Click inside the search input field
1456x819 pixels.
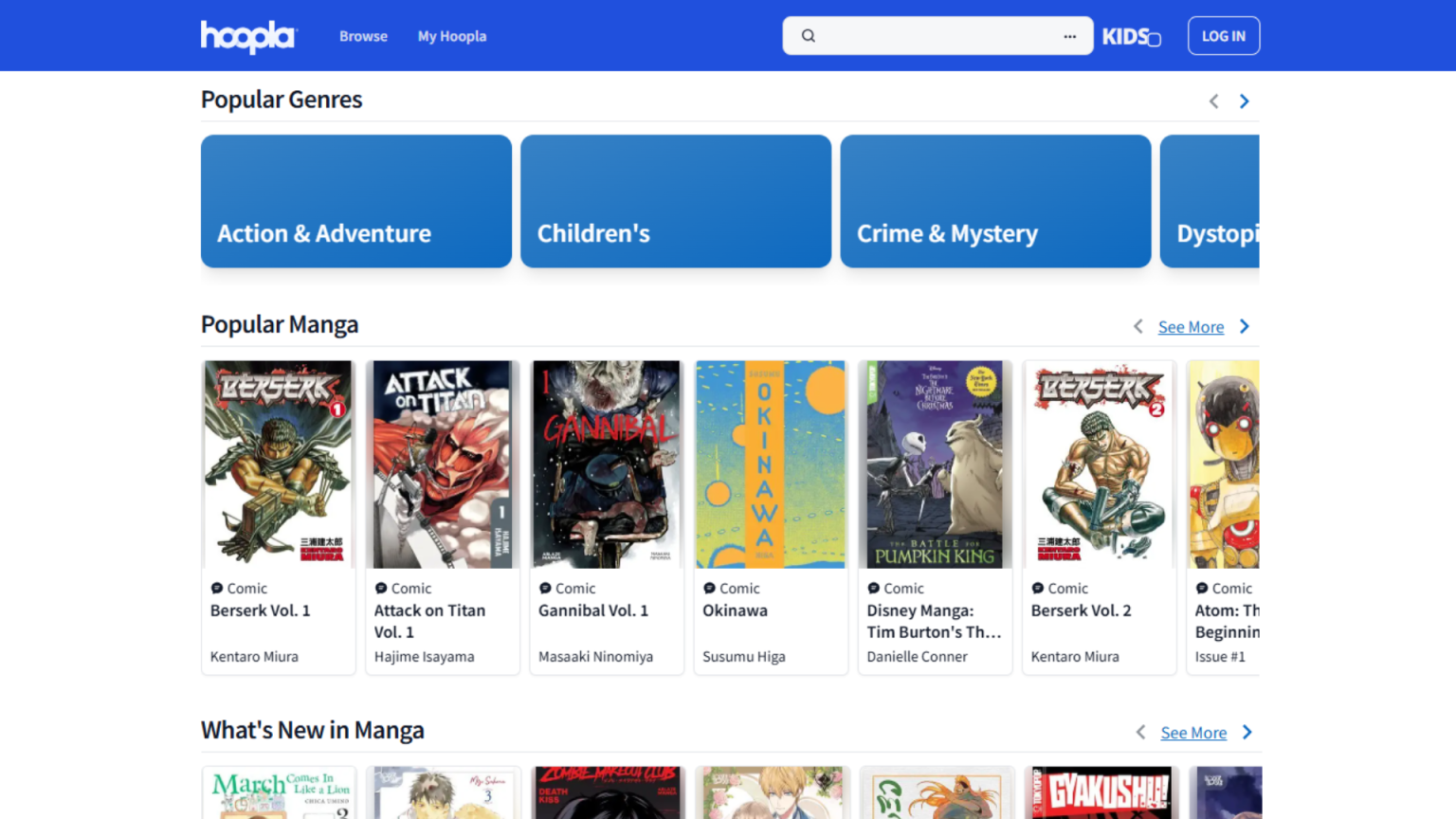(937, 35)
